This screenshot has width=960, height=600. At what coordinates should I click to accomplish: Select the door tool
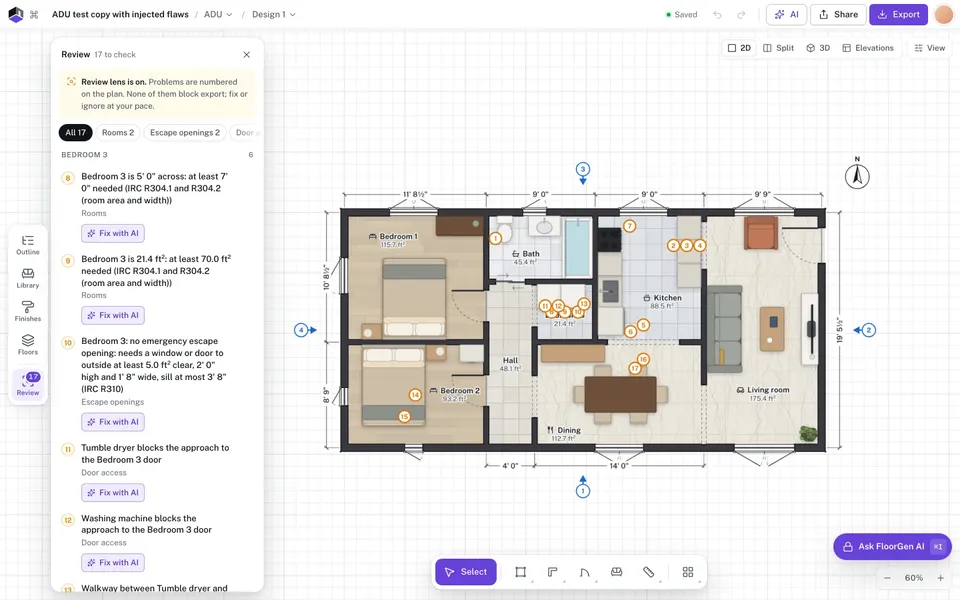pyautogui.click(x=584, y=572)
